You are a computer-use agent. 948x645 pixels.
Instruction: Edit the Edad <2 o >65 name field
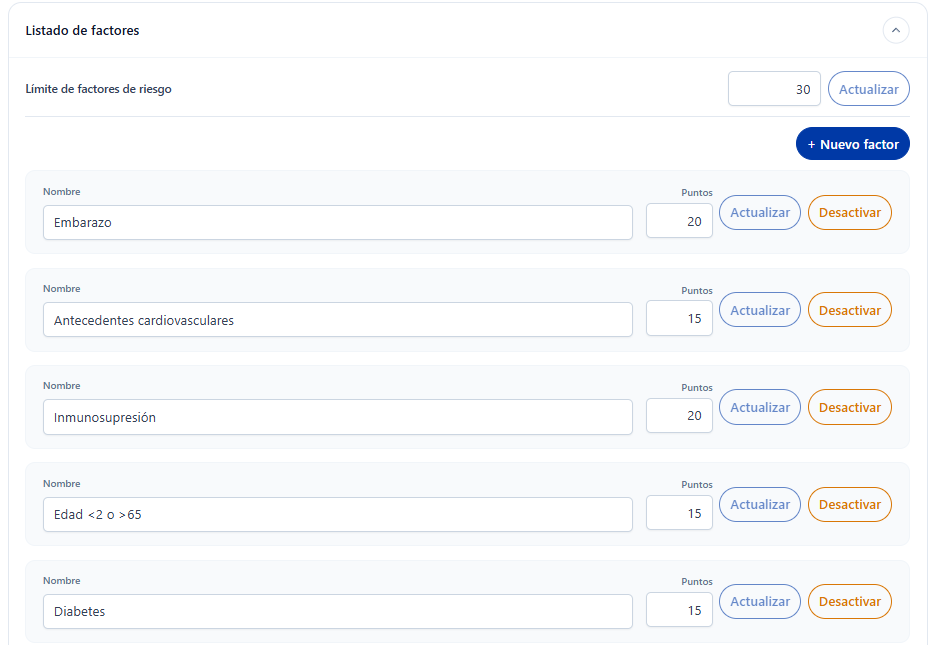pyautogui.click(x=337, y=514)
